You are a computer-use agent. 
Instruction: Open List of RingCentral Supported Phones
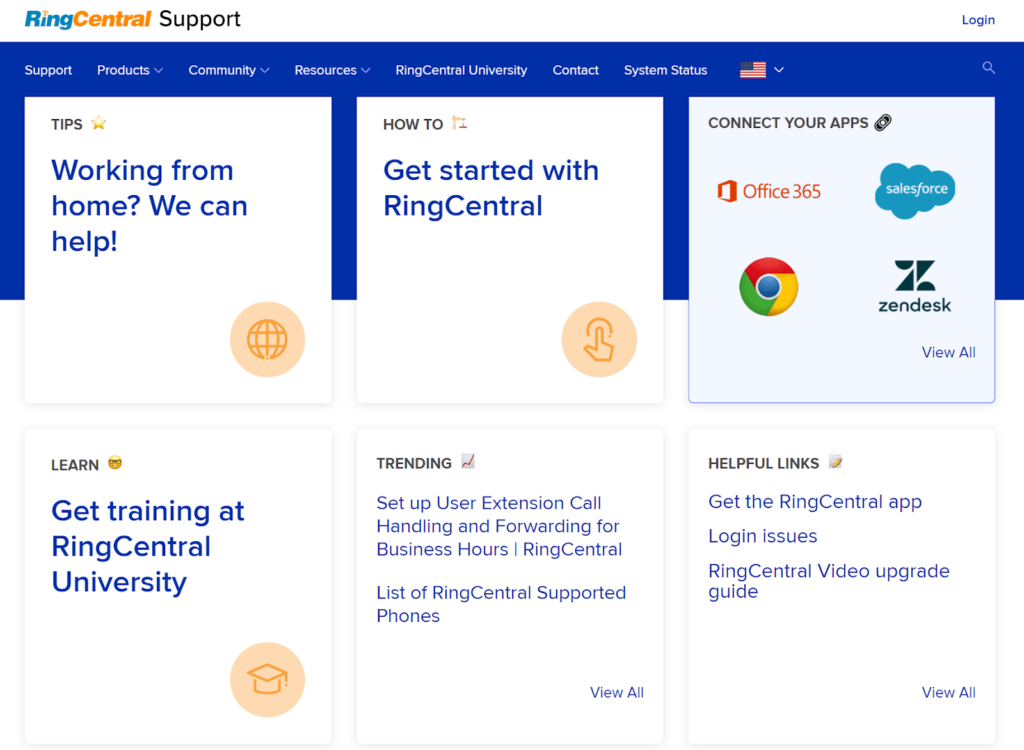501,604
